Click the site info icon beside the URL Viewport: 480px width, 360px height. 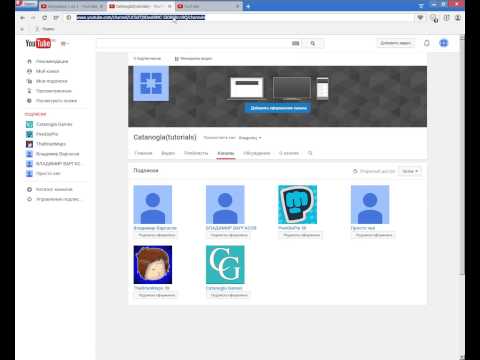coord(69,17)
